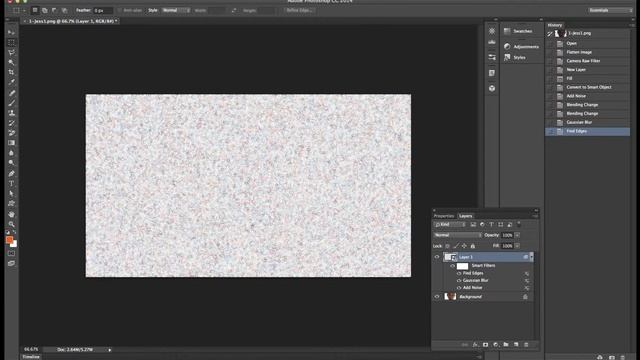The width and height of the screenshot is (640, 360).
Task: Select the Crop tool
Action: [11, 72]
